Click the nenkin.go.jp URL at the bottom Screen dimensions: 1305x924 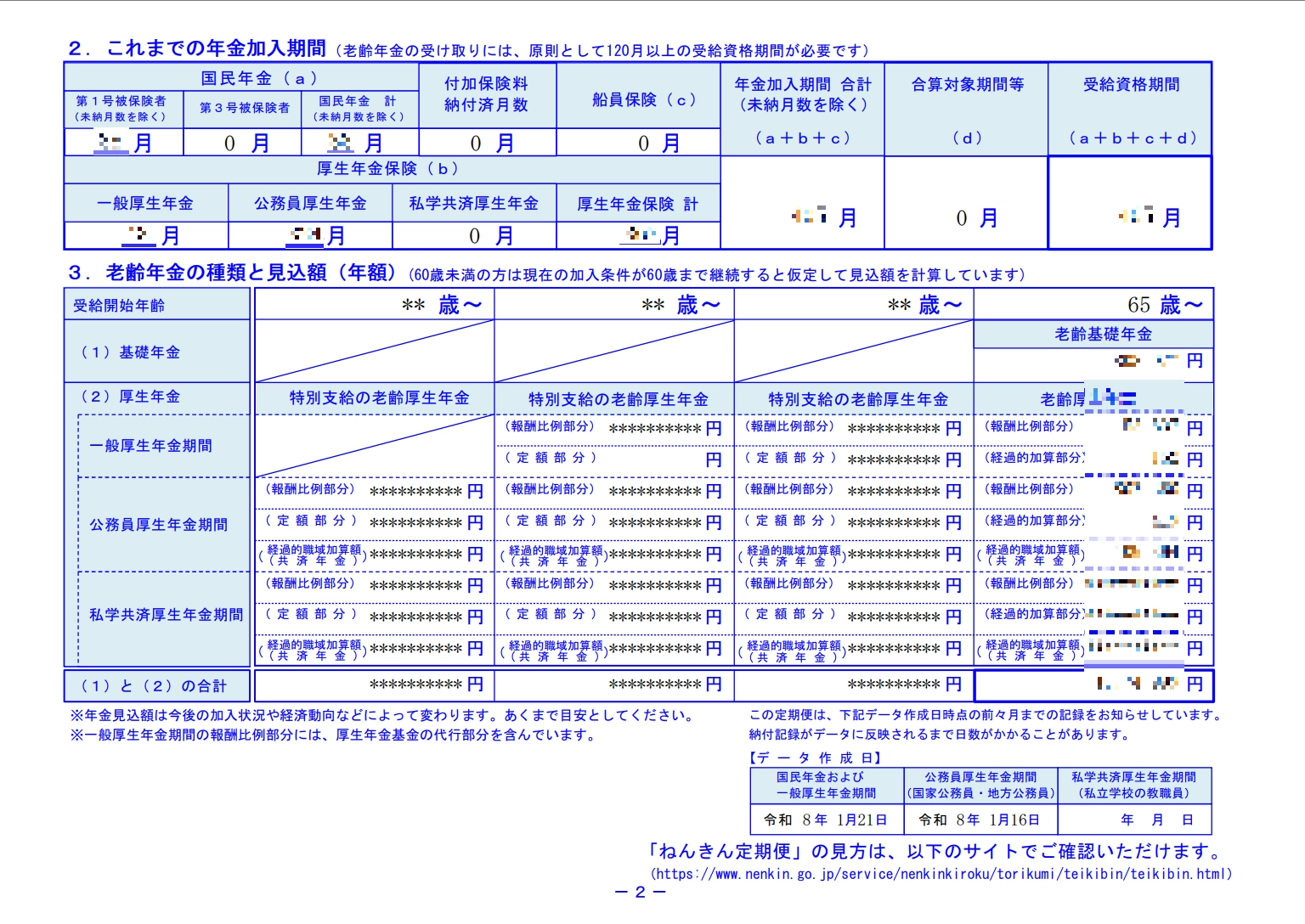(x=941, y=874)
